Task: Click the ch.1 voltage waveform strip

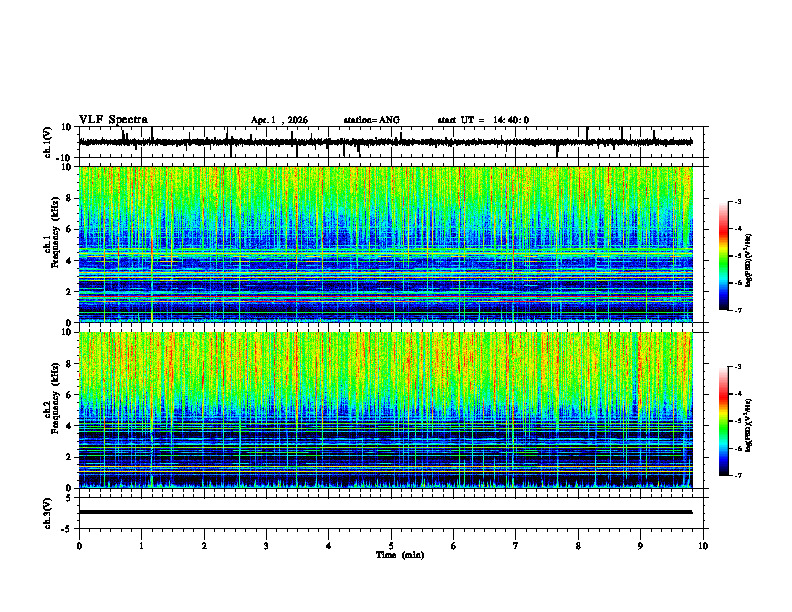Action: pos(386,142)
